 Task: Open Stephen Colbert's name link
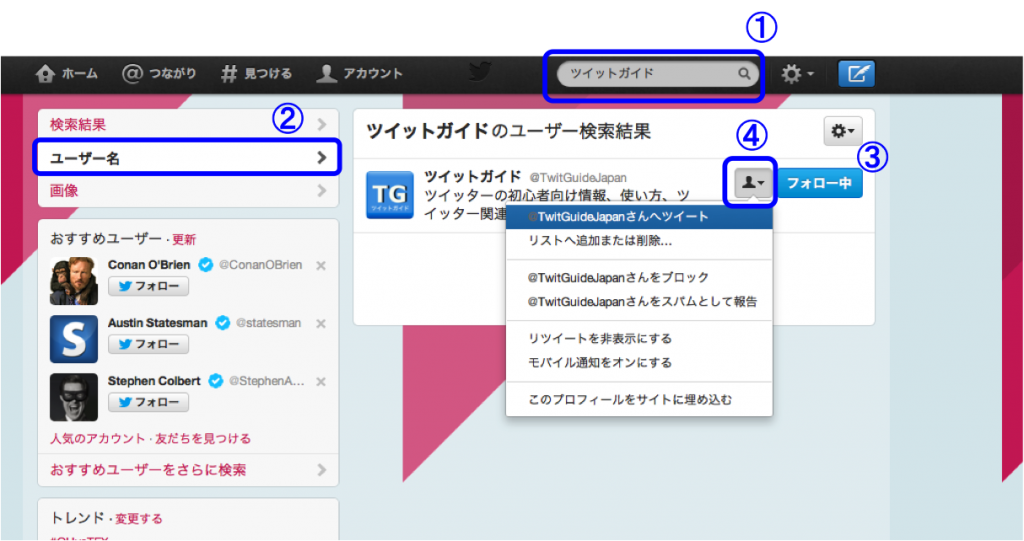point(154,381)
